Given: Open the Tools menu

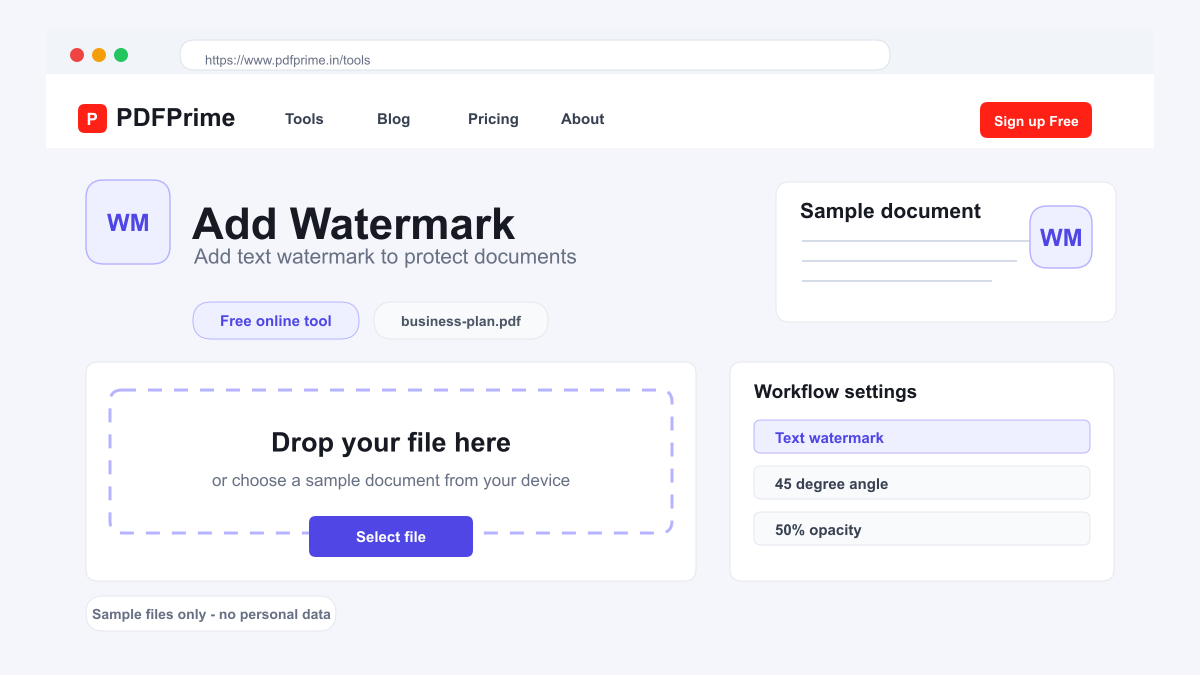Looking at the screenshot, I should tap(304, 119).
